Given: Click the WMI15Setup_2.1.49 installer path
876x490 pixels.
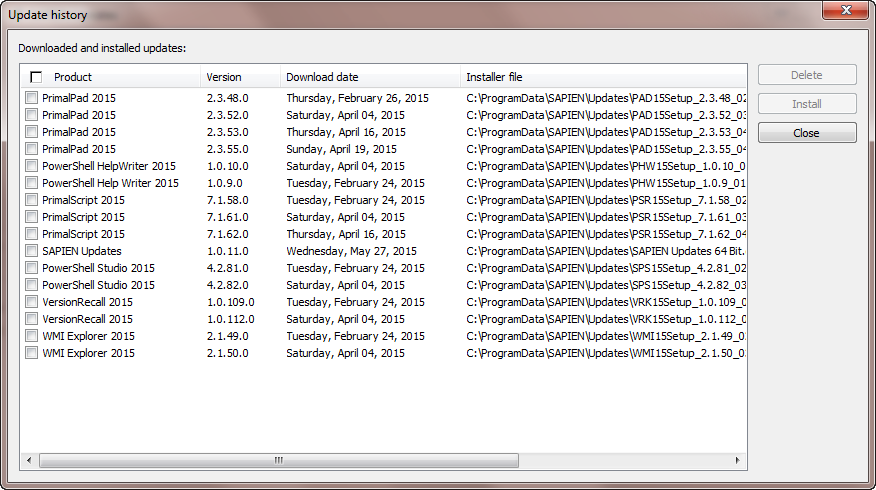Looking at the screenshot, I should 606,336.
